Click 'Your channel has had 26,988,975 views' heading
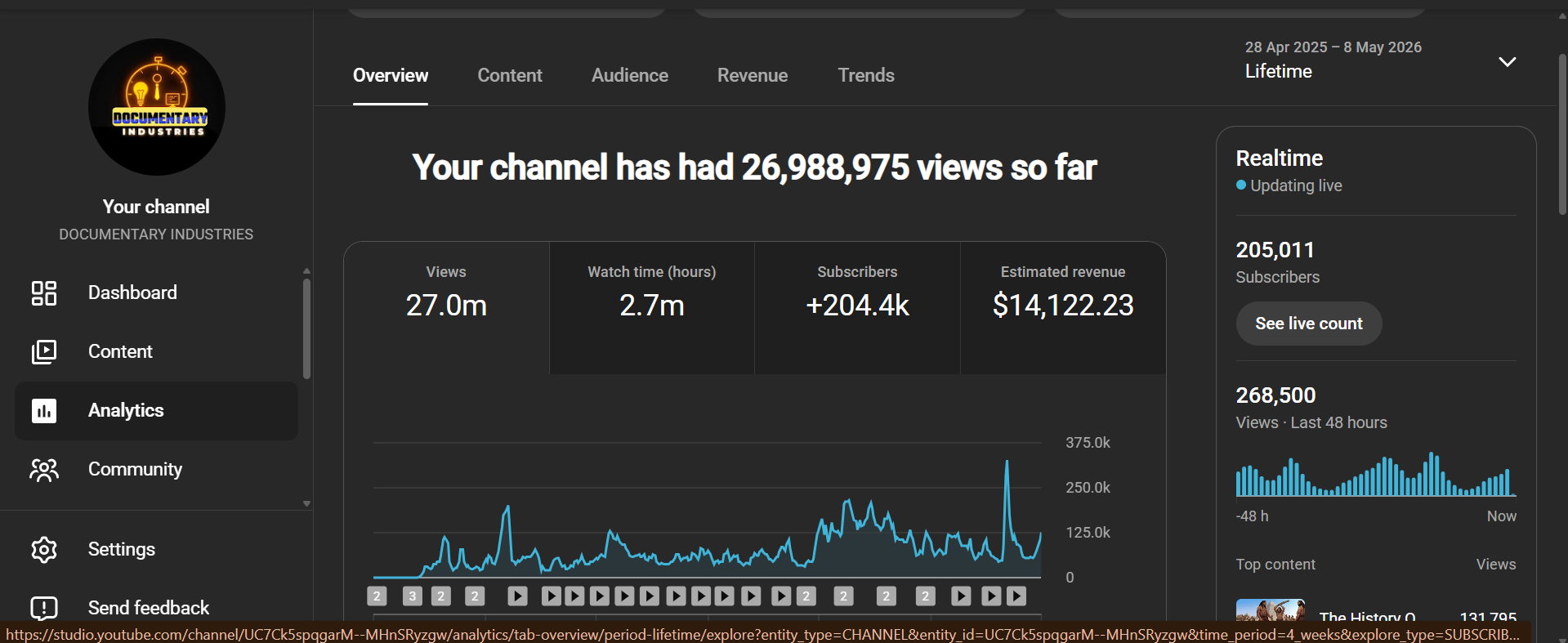 [x=754, y=167]
